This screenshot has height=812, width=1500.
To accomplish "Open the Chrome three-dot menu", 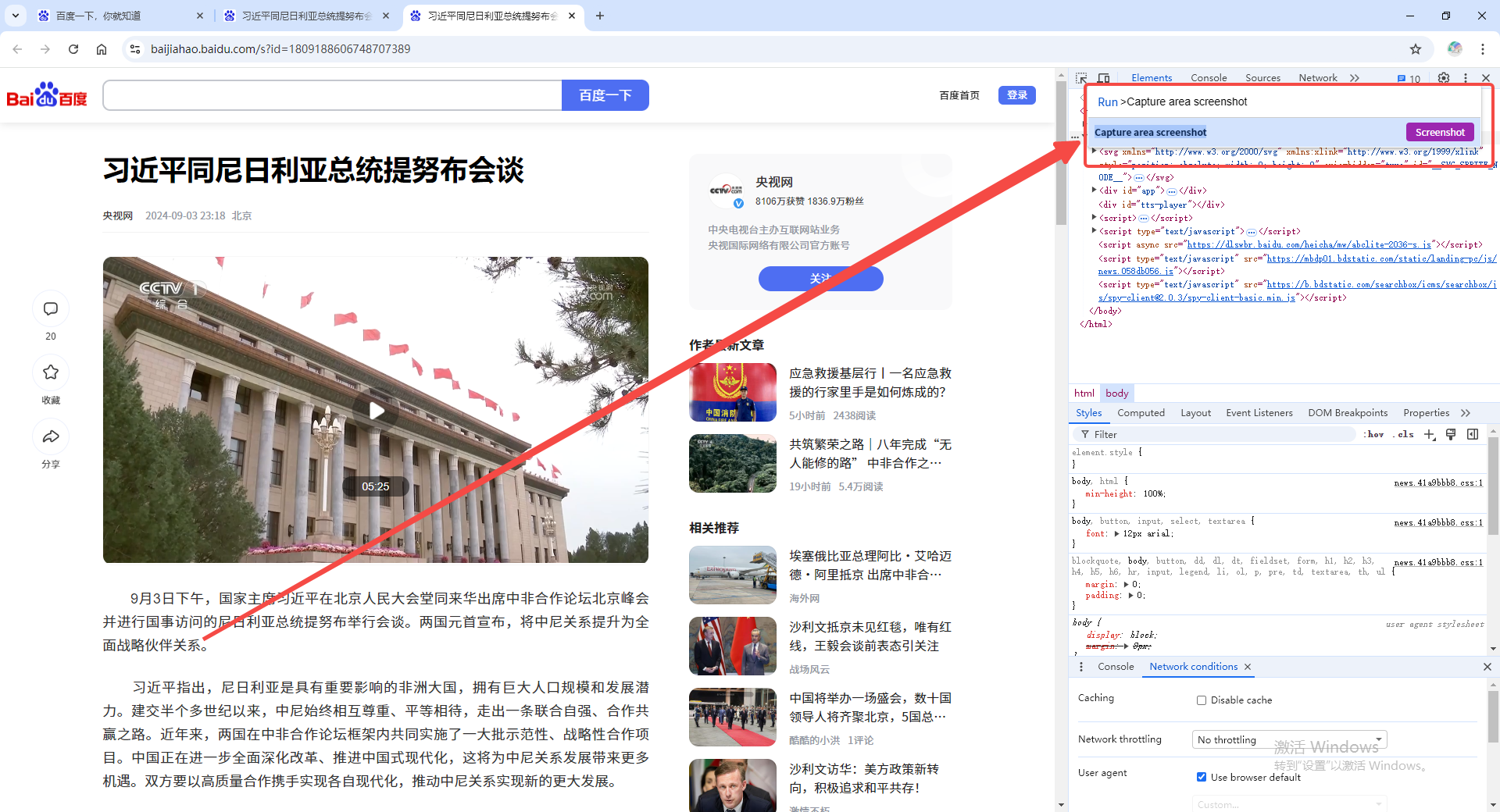I will (1483, 48).
